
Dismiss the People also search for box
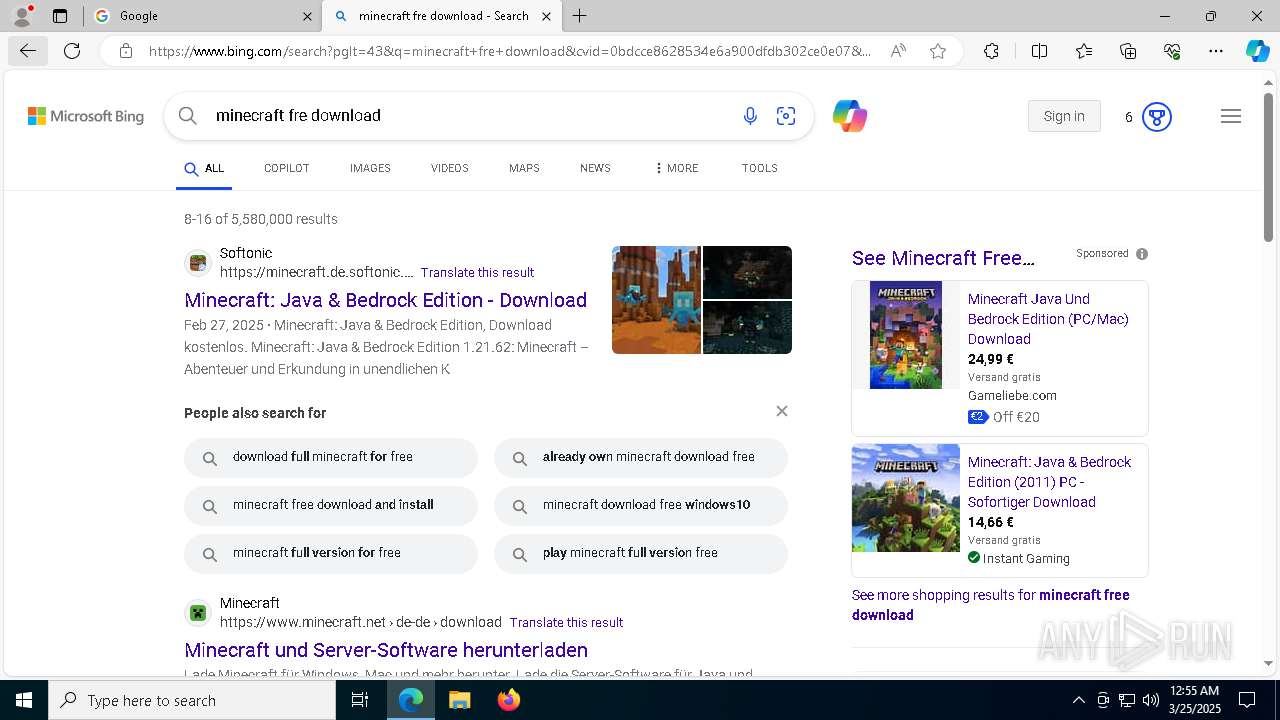coord(782,411)
